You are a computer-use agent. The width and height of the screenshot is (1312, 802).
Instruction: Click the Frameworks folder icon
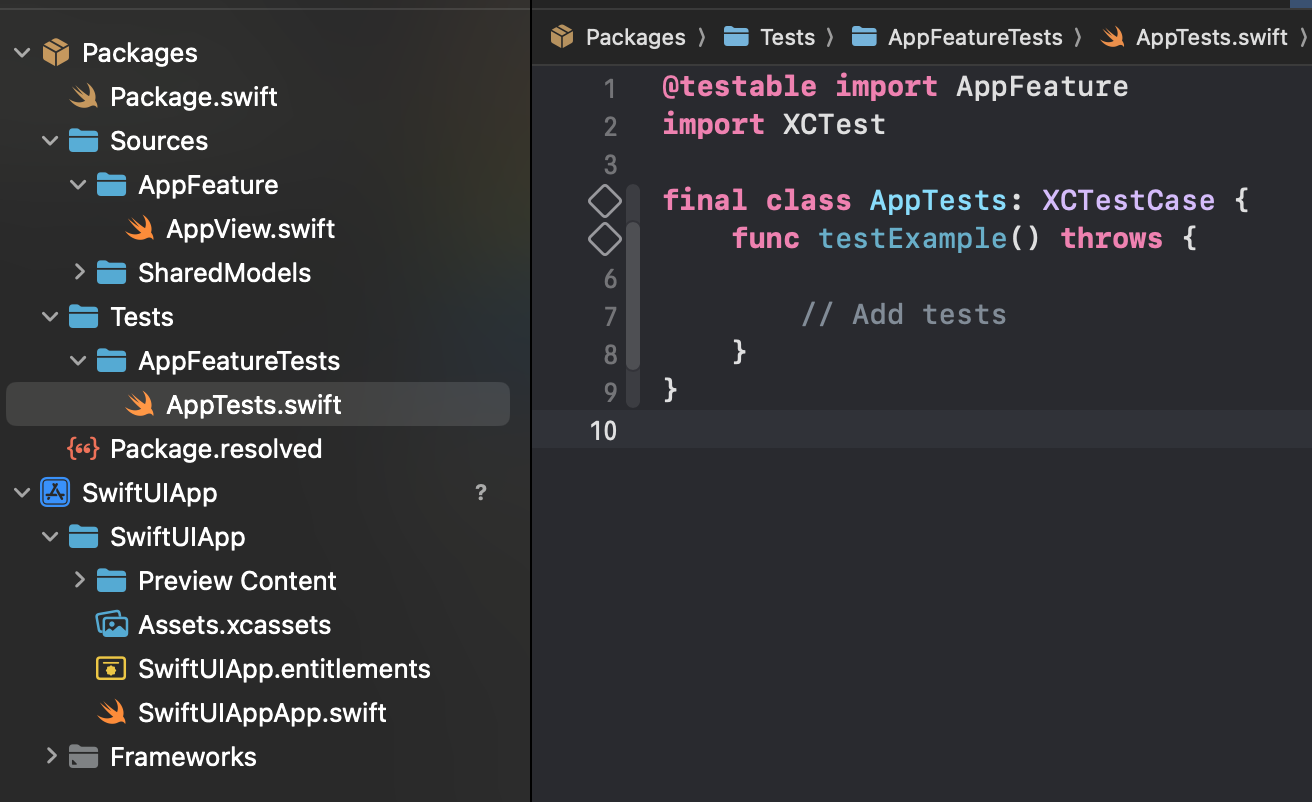[83, 757]
